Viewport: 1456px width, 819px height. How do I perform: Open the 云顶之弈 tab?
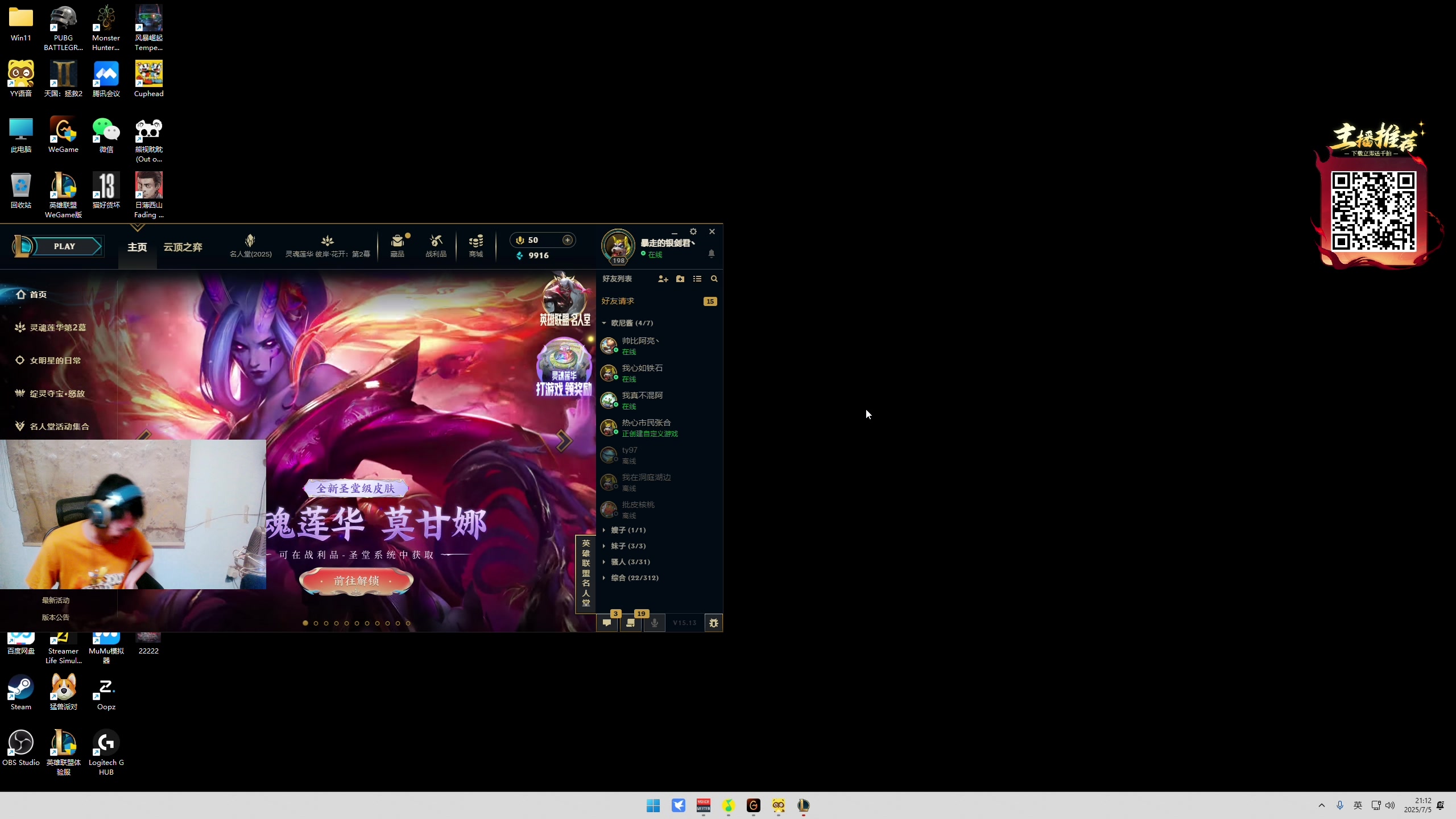[x=183, y=247]
